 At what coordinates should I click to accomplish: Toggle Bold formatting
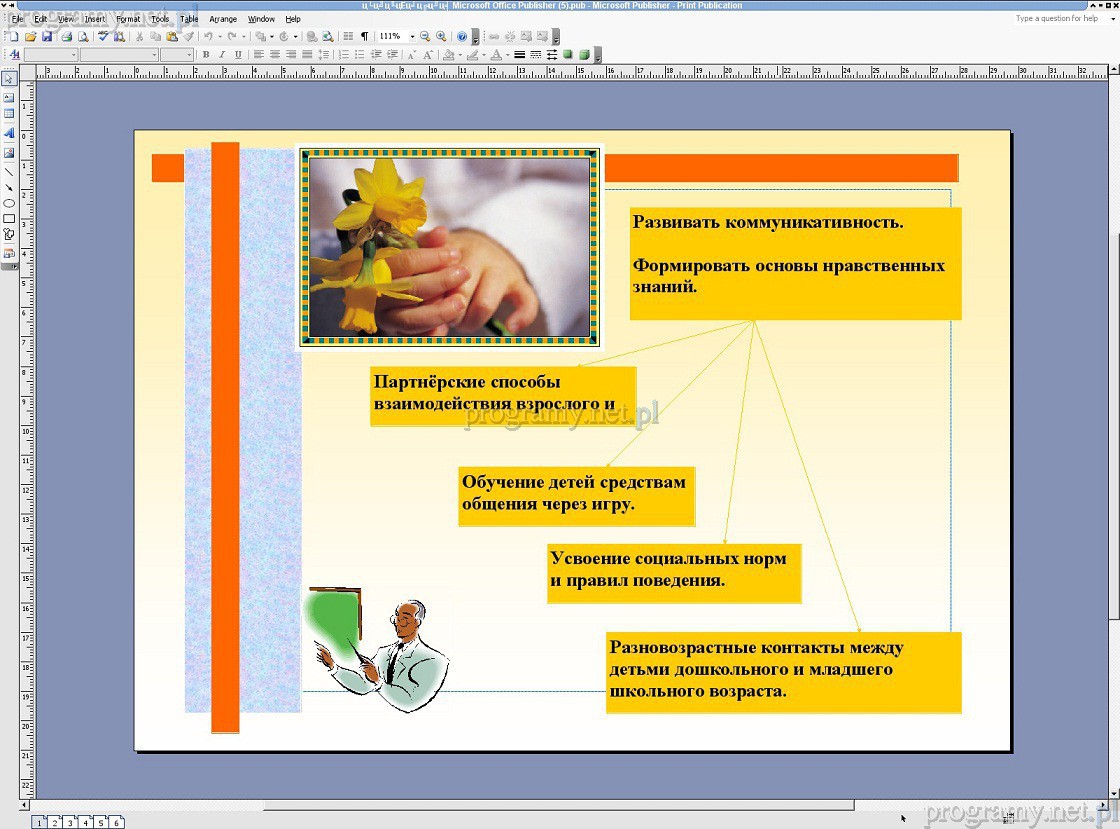(x=206, y=54)
